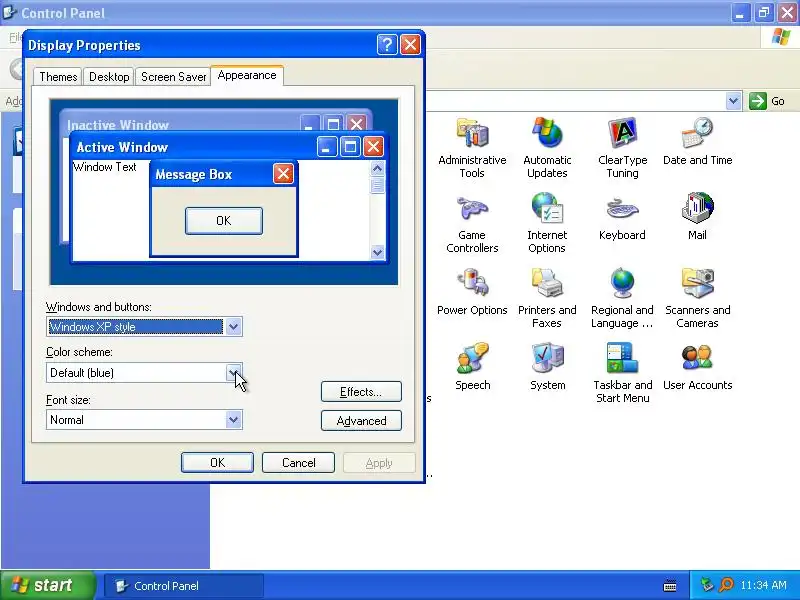The image size is (800, 600).
Task: Open Game Controllers icon
Action: point(472,208)
